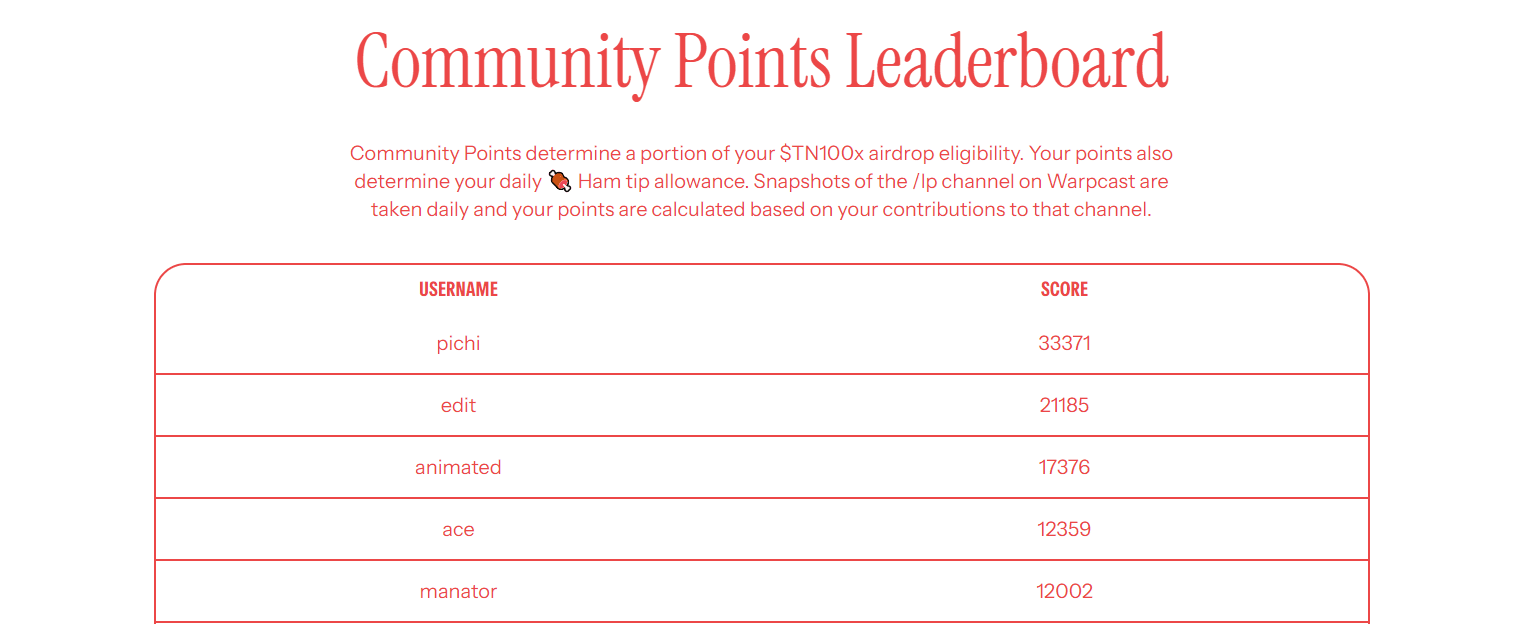Click the score 12002
This screenshot has width=1522, height=624.
pos(1064,591)
